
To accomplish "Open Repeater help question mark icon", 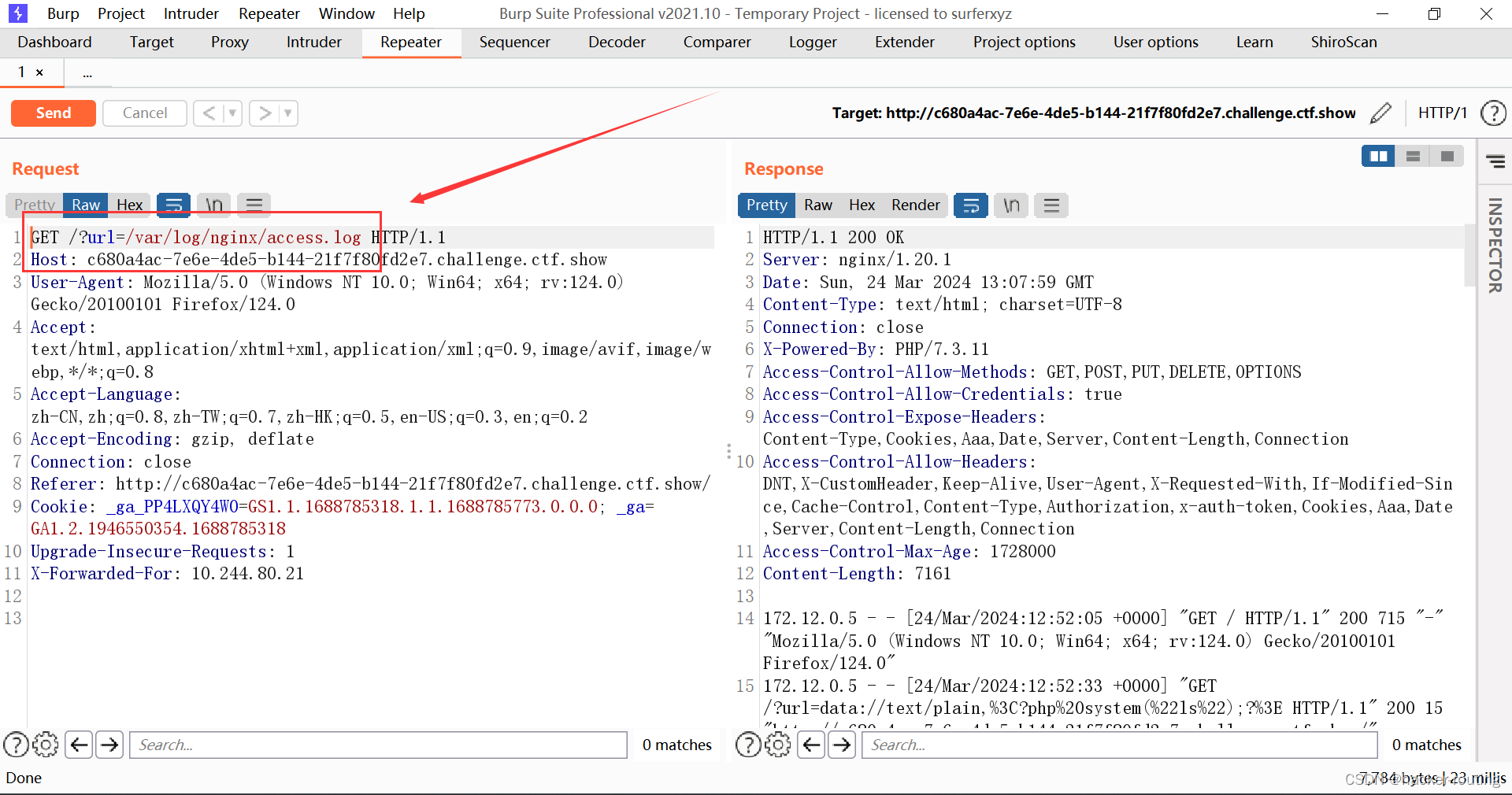I will point(1493,113).
